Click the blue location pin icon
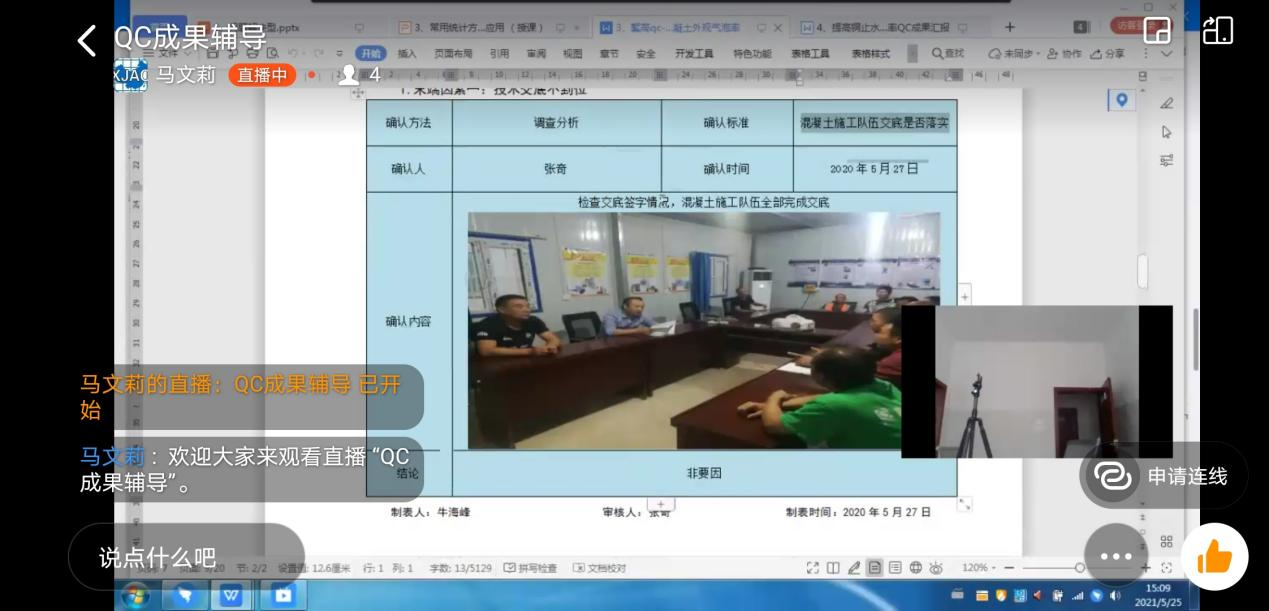1269x611 pixels. click(x=1122, y=100)
